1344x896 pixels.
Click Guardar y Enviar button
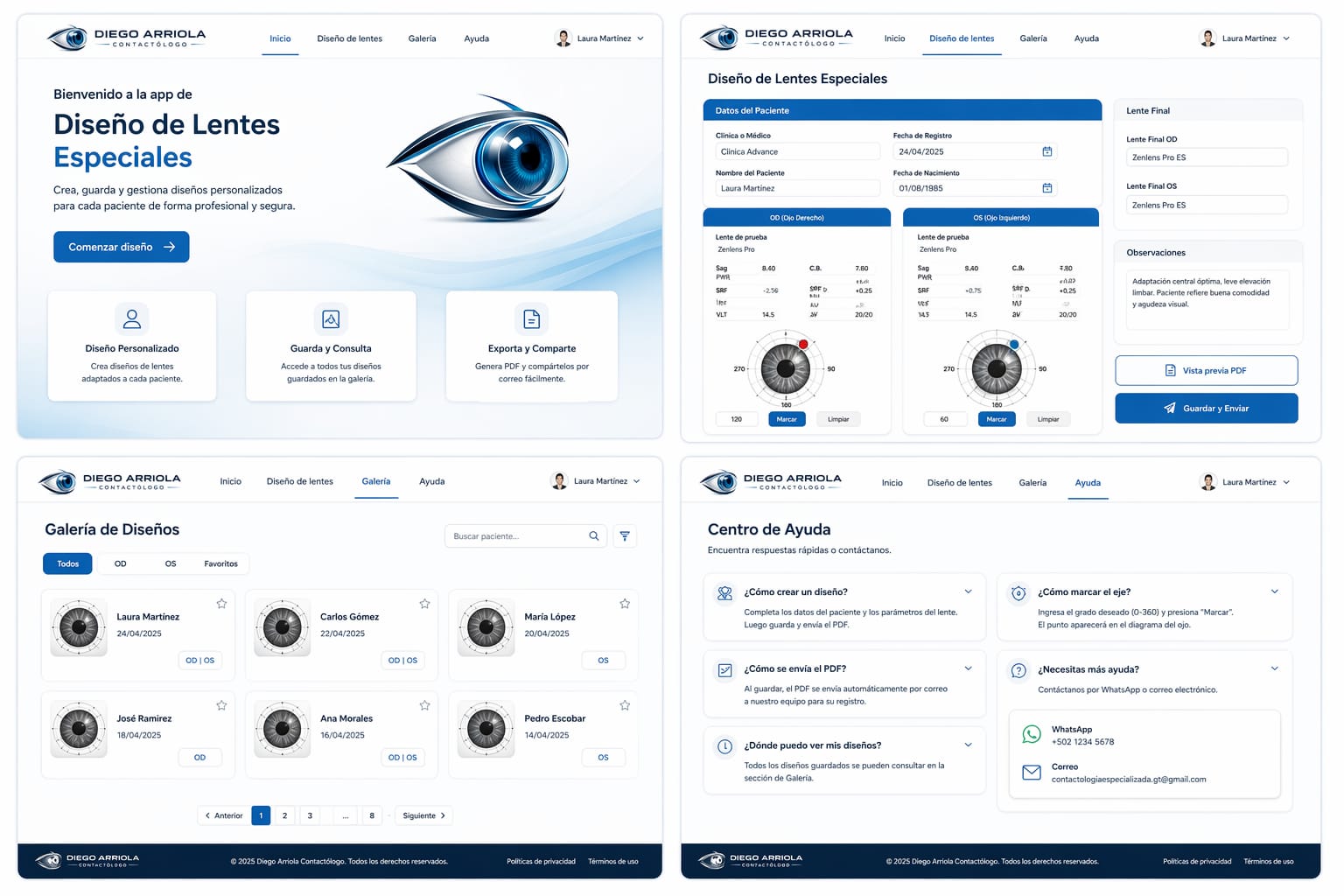coord(1206,408)
